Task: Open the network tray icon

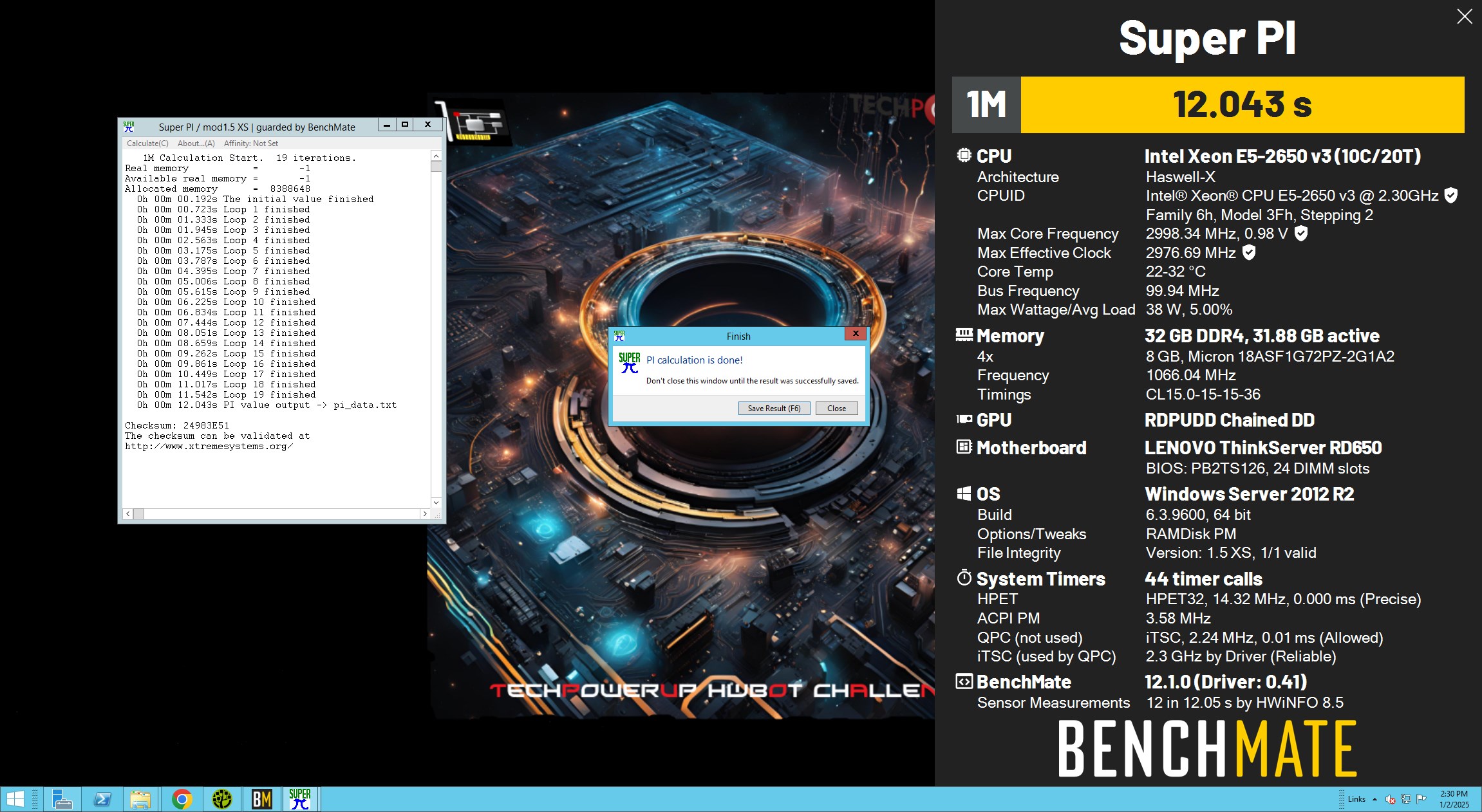Action: coord(1406,799)
